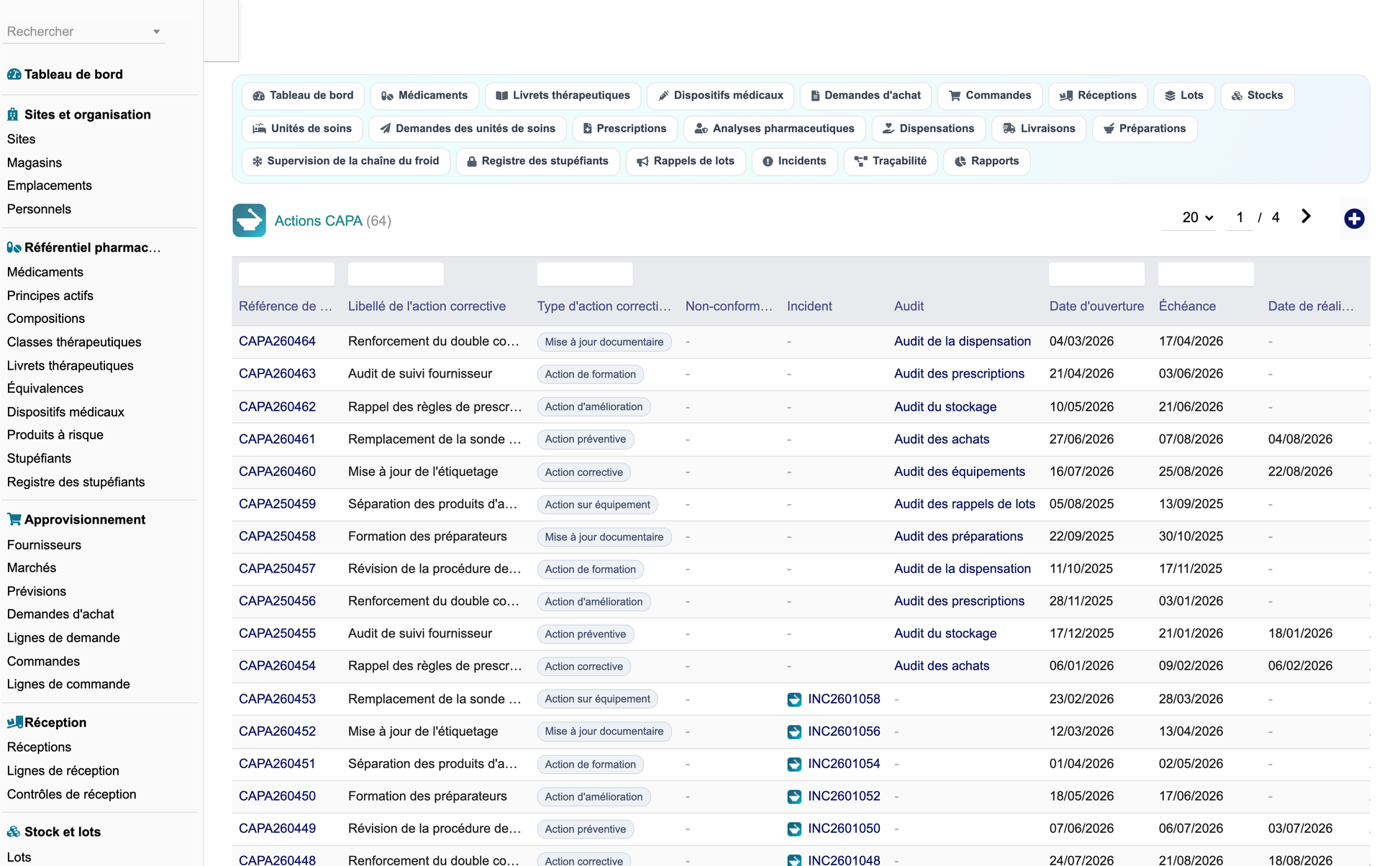This screenshot has width=1400, height=866.
Task: Open Audit des rappels de lots link
Action: [x=964, y=504]
